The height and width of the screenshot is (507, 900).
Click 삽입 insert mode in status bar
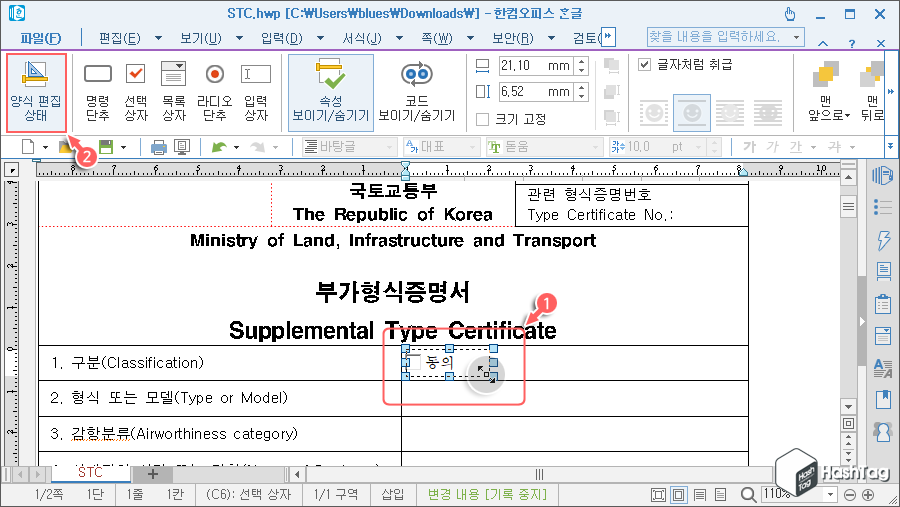click(x=393, y=494)
